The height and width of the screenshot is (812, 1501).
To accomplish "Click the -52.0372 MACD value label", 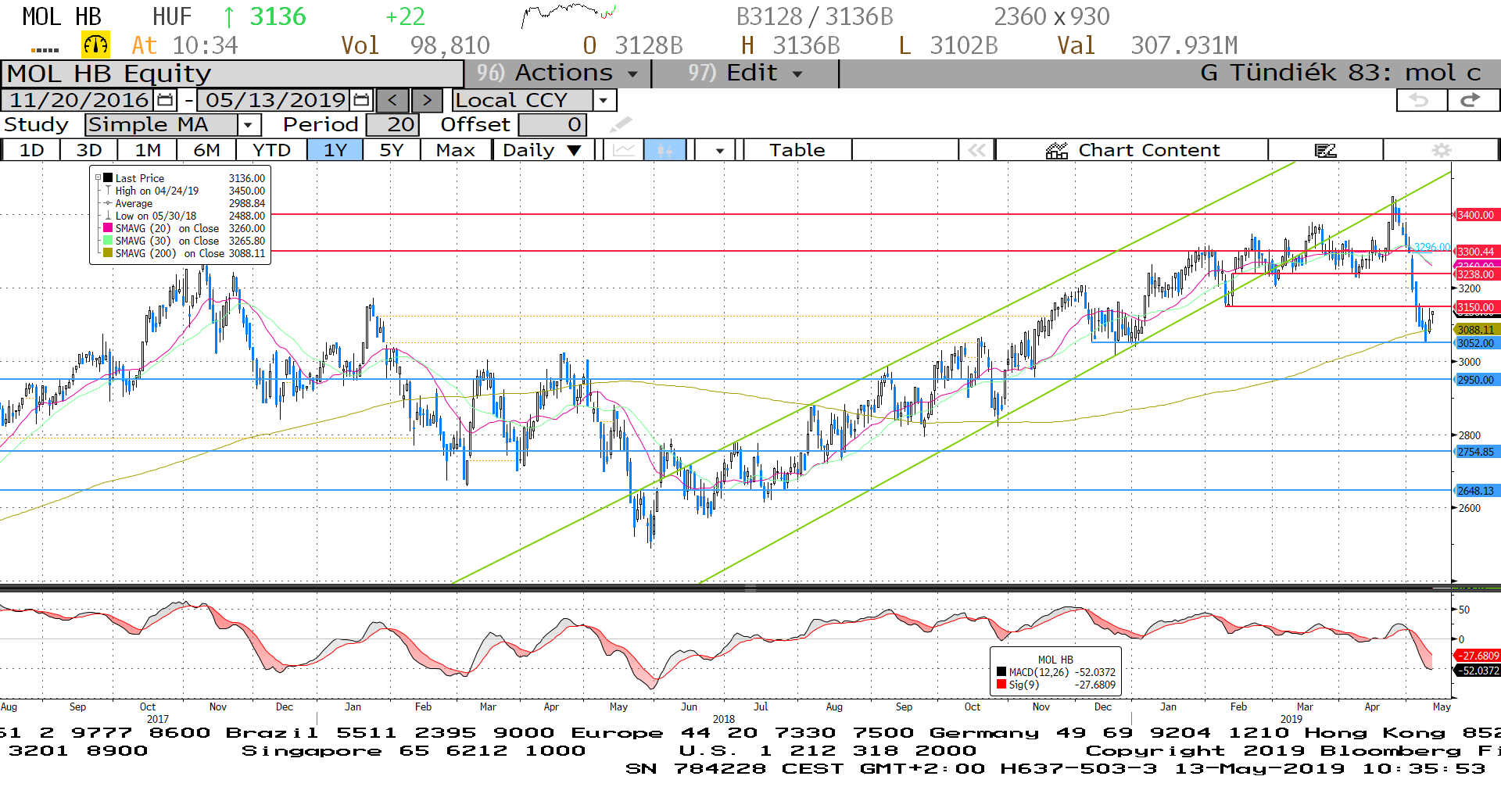I will click(1477, 671).
